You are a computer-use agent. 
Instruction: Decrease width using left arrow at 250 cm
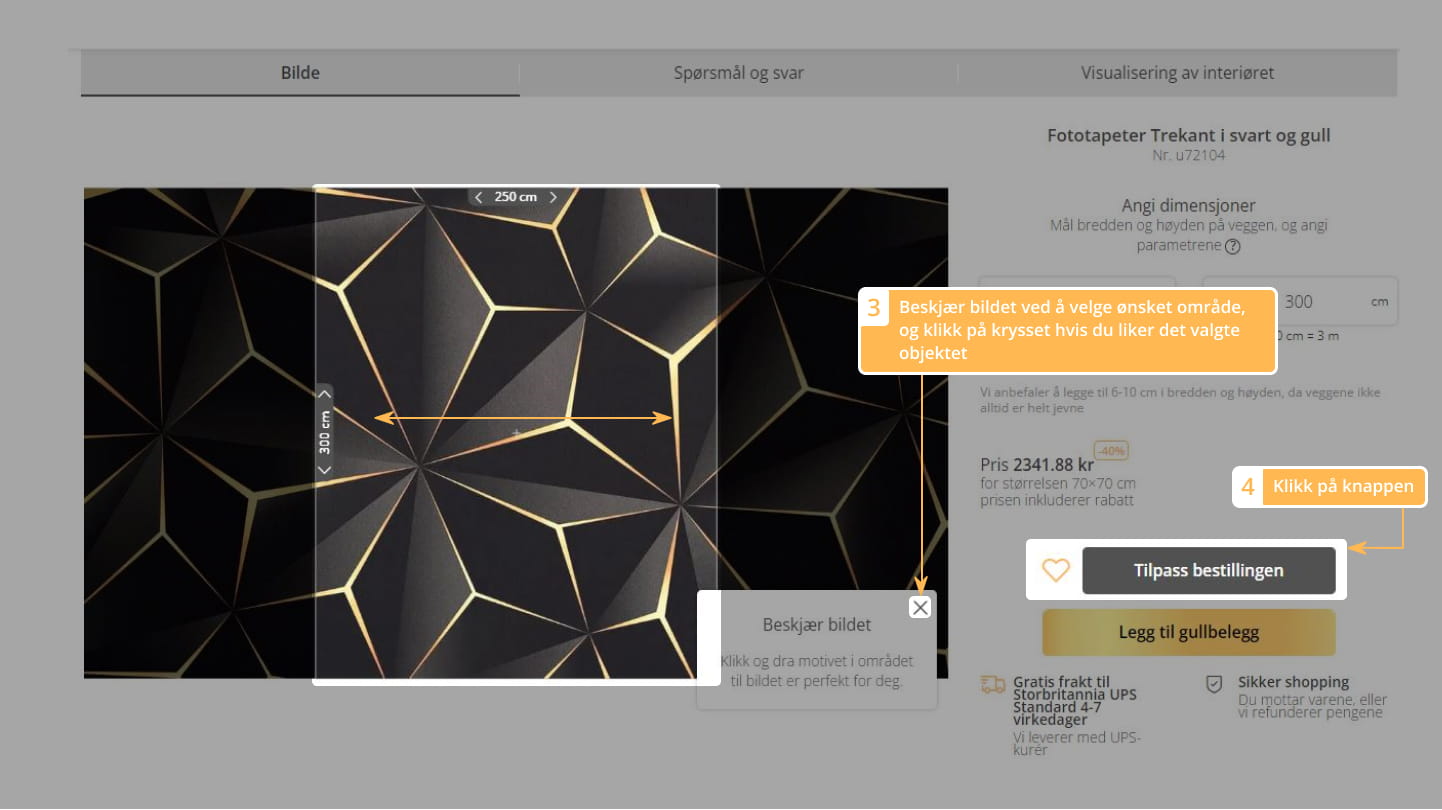pos(479,197)
